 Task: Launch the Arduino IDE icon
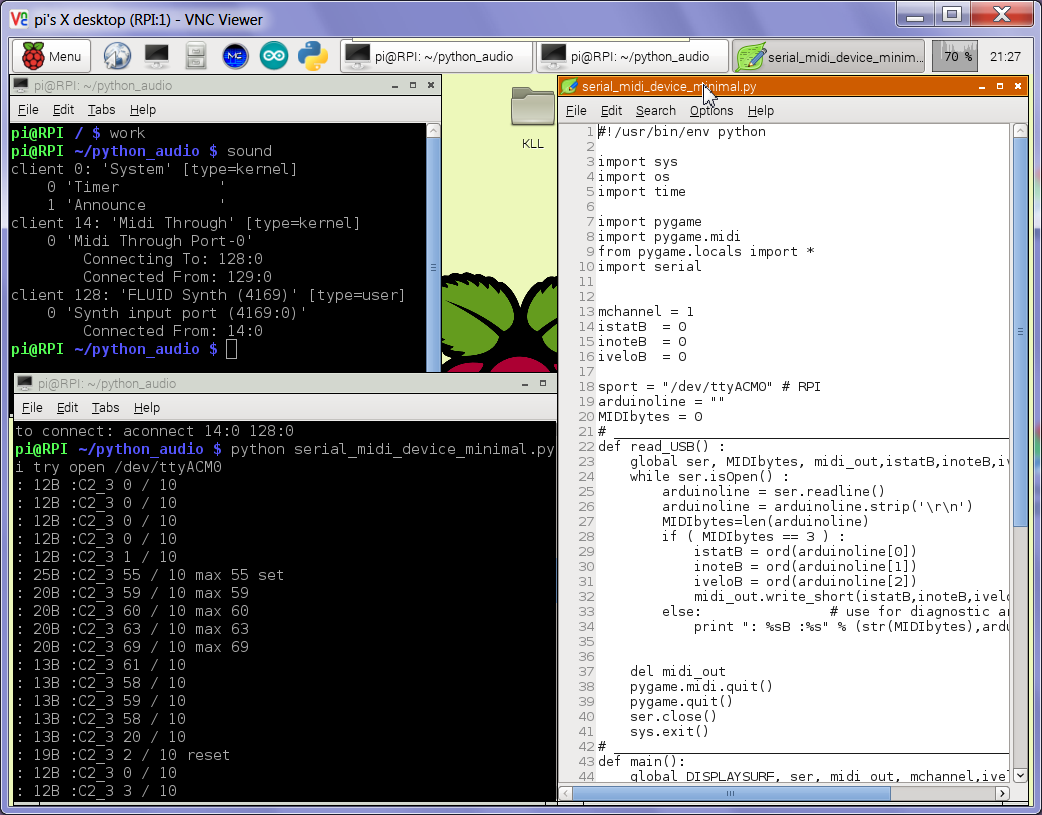(x=274, y=57)
